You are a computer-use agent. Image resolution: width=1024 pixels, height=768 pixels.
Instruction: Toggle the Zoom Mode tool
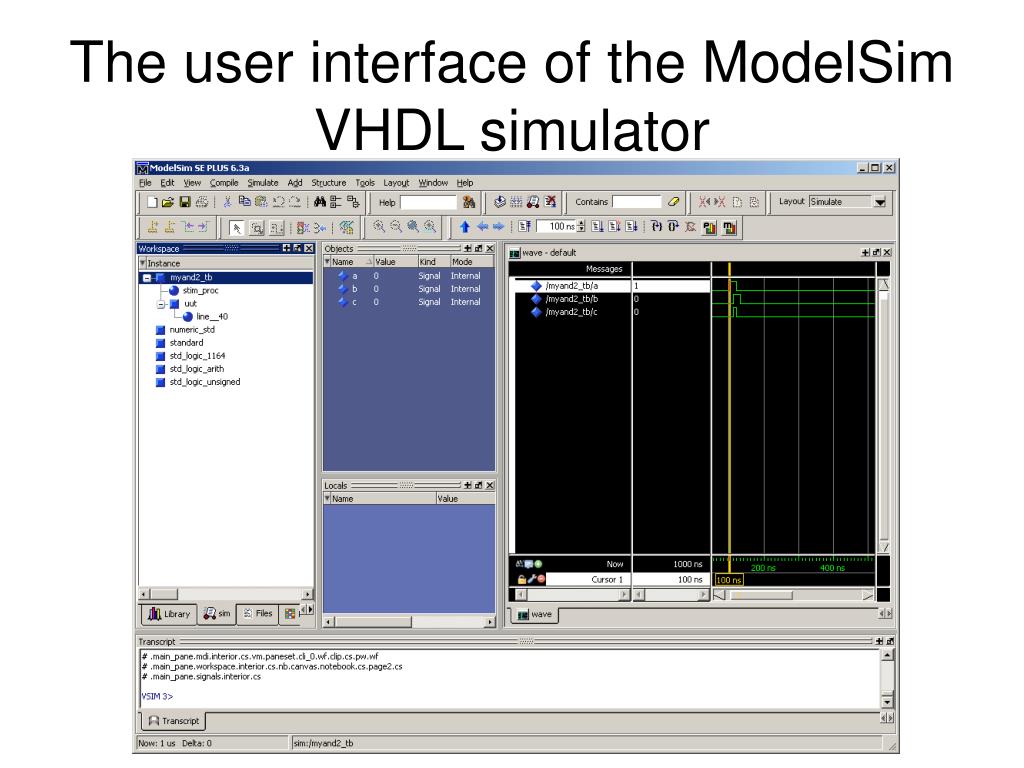[x=257, y=227]
